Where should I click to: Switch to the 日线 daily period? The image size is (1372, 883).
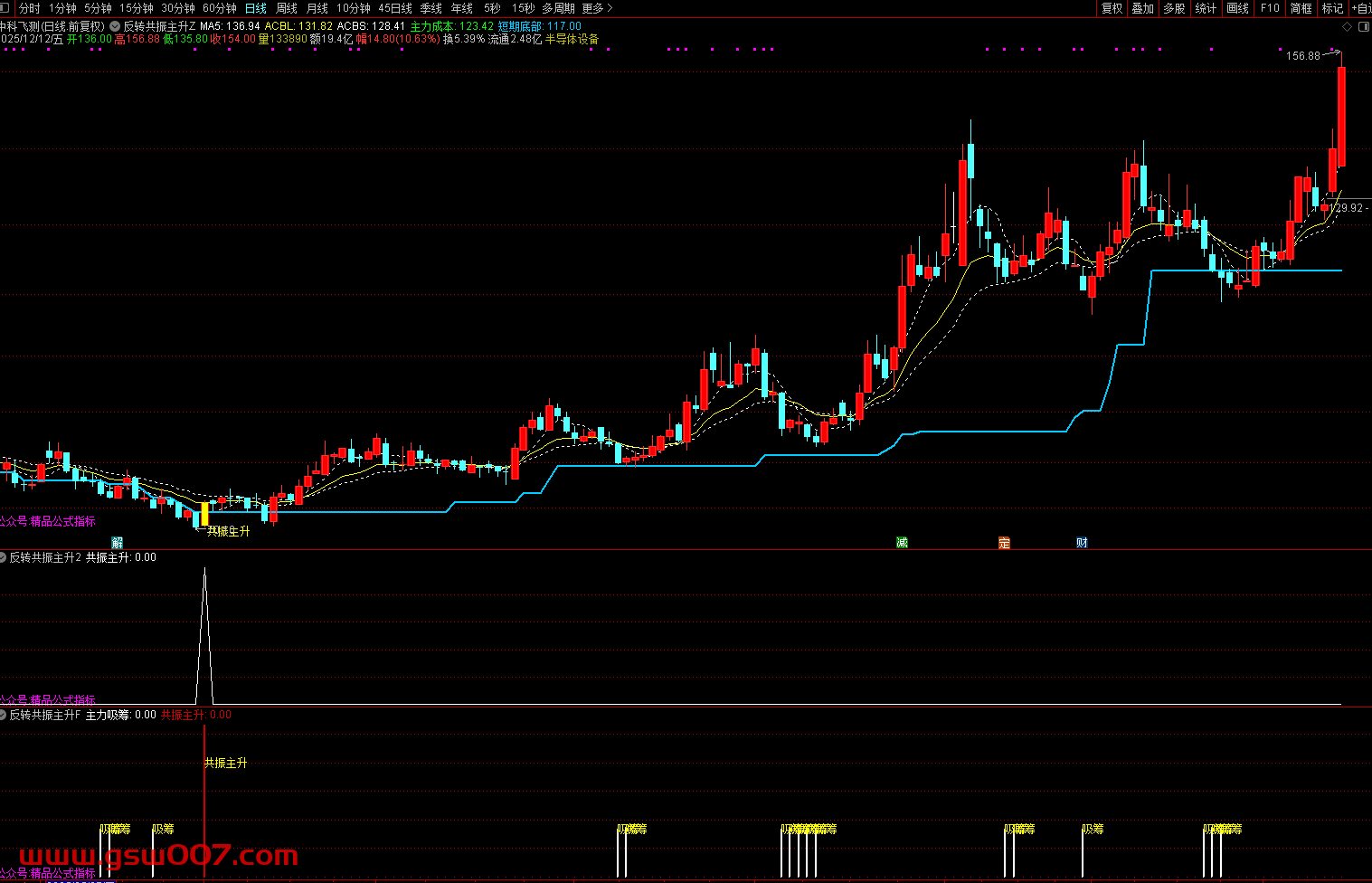point(256,8)
